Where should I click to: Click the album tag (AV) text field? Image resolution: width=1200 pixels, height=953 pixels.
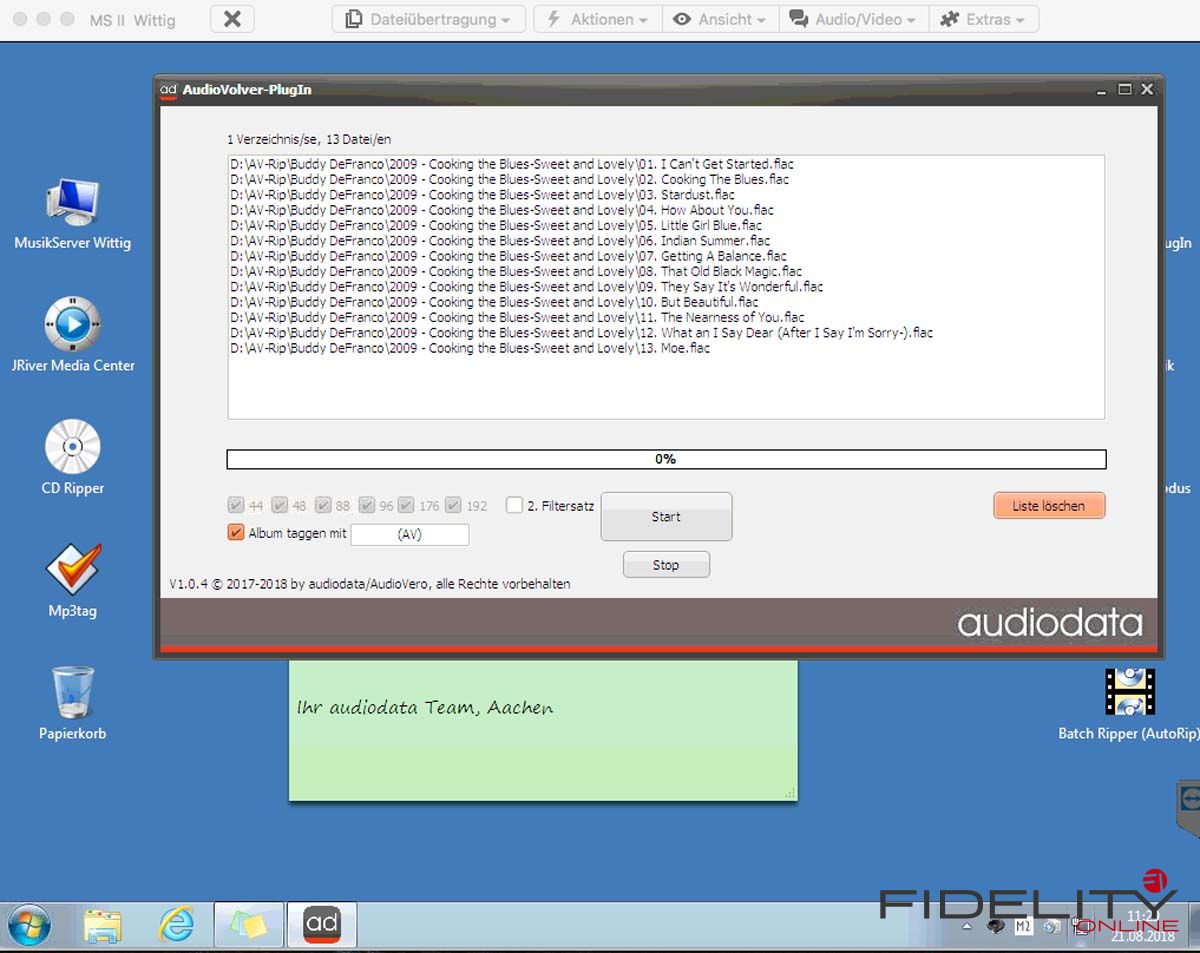tap(409, 535)
